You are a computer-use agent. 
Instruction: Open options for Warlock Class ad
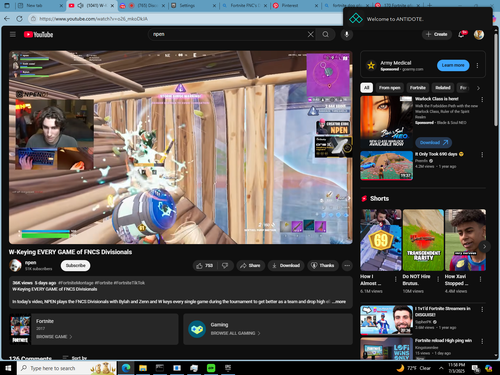[x=482, y=99]
